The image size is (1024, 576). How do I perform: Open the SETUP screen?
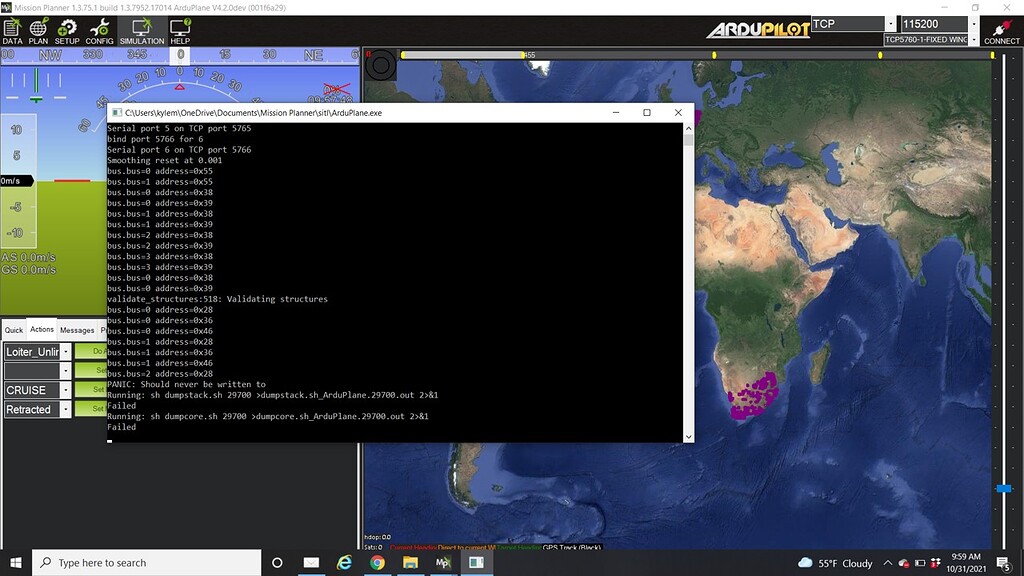click(x=66, y=32)
